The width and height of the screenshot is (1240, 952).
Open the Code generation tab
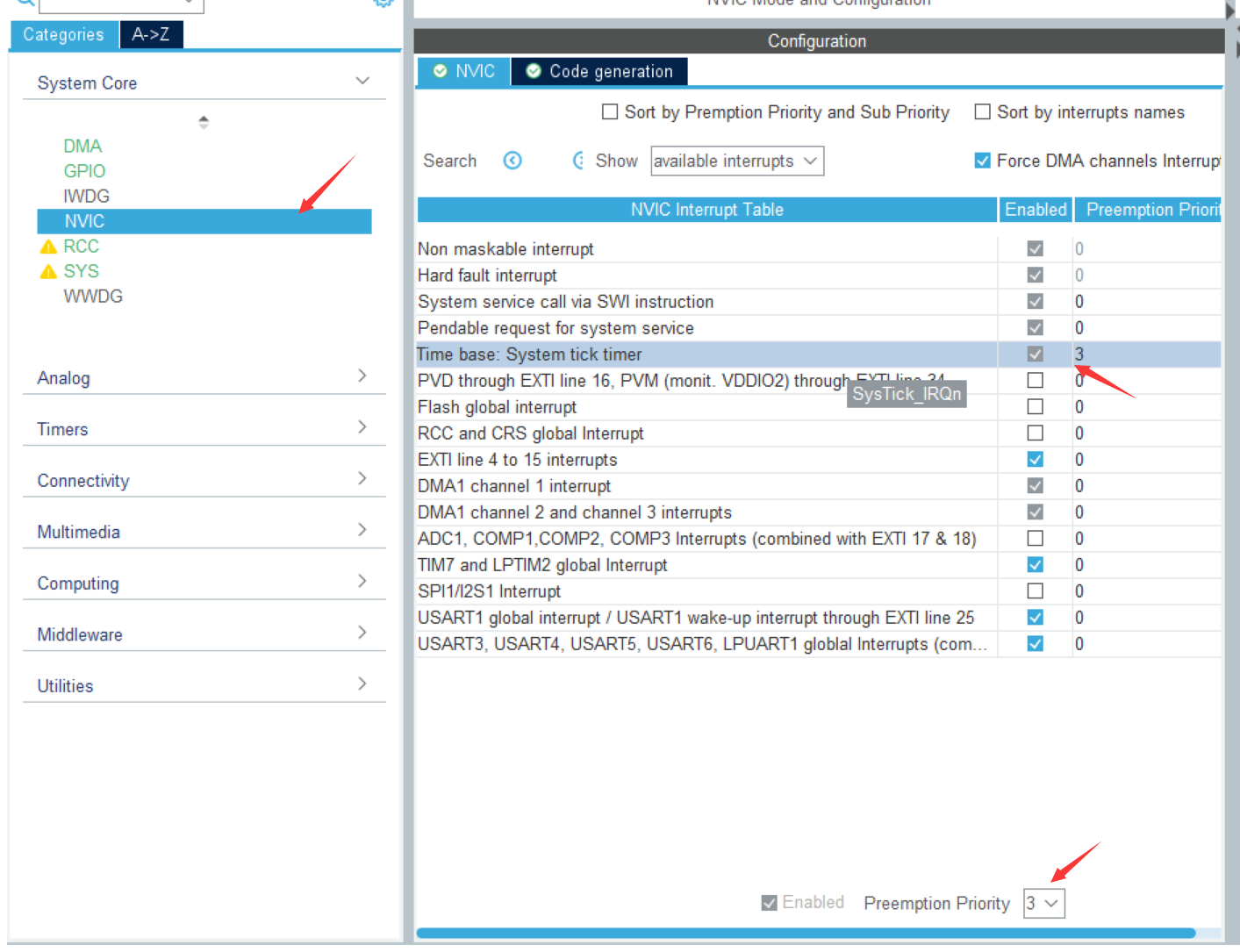tap(599, 71)
